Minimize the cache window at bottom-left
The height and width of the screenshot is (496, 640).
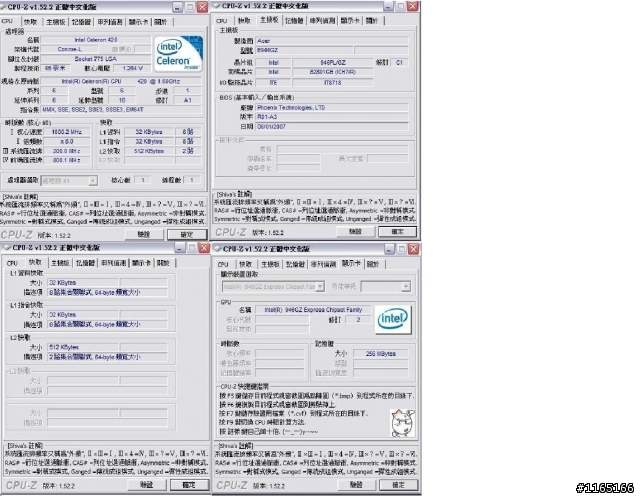(180, 247)
